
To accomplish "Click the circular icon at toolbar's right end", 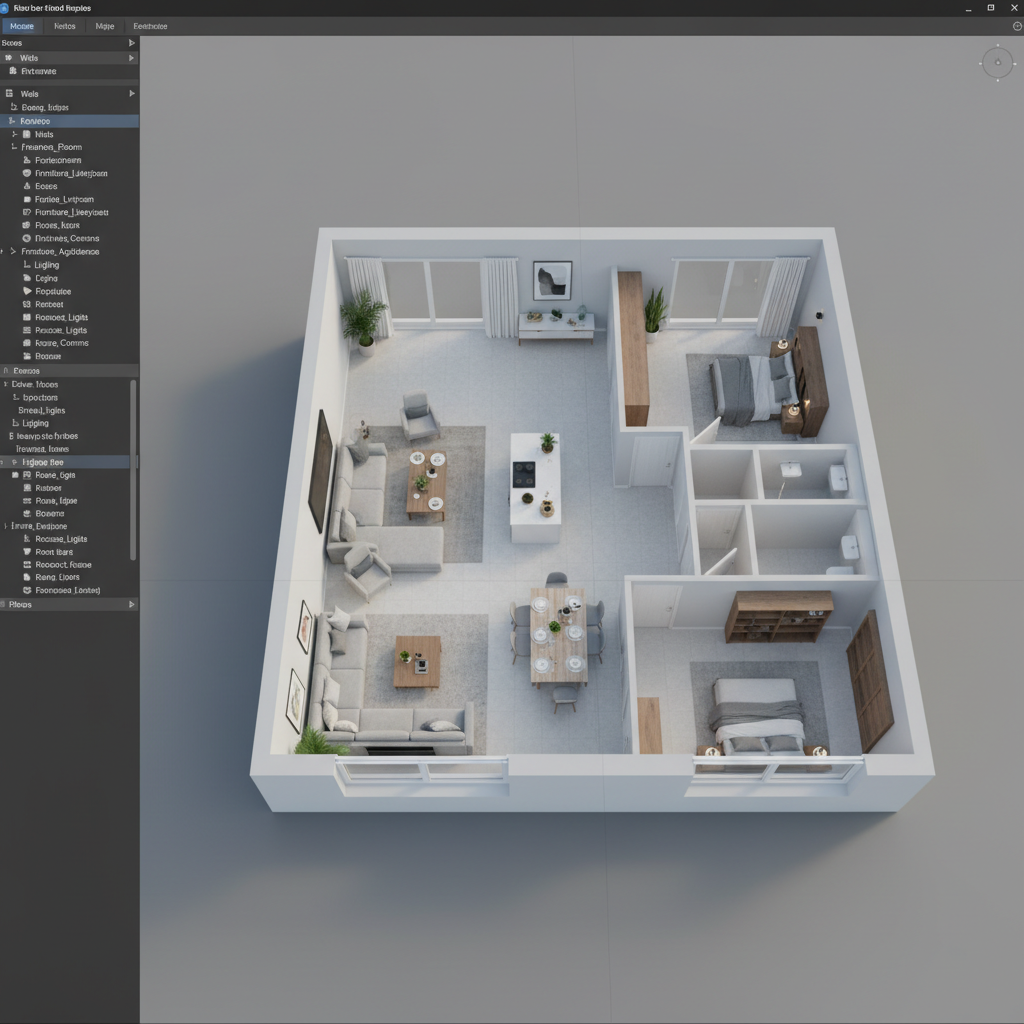I will (x=1017, y=26).
